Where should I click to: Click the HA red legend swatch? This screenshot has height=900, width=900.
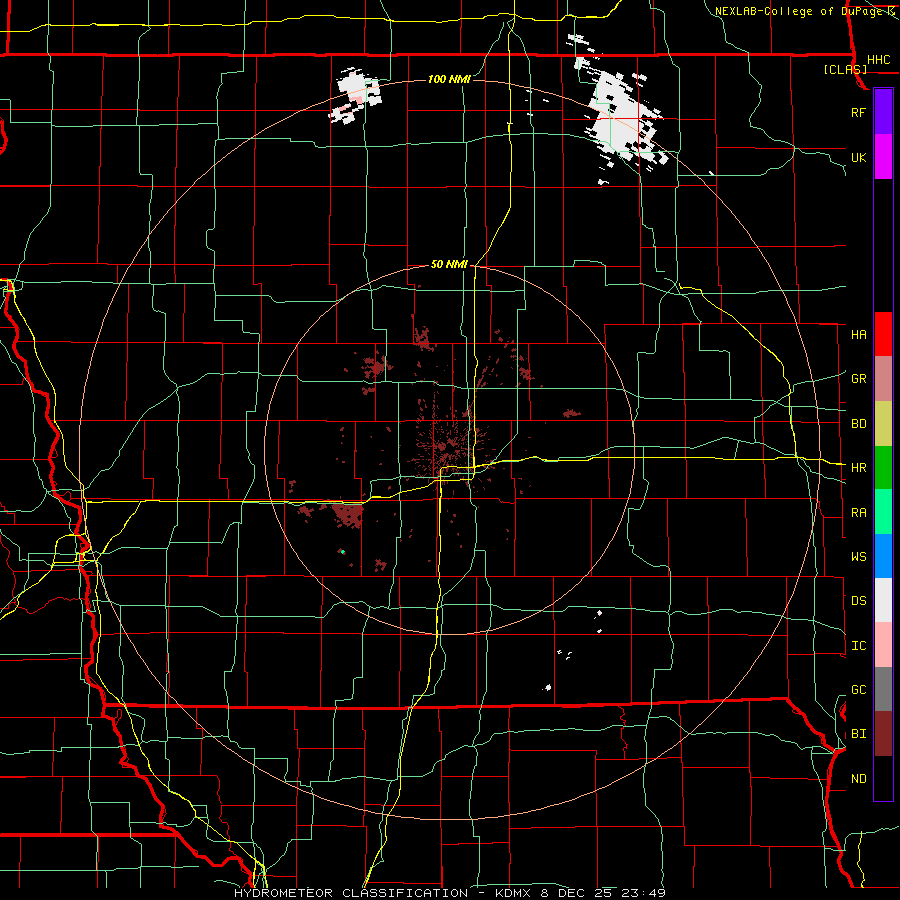click(x=883, y=334)
